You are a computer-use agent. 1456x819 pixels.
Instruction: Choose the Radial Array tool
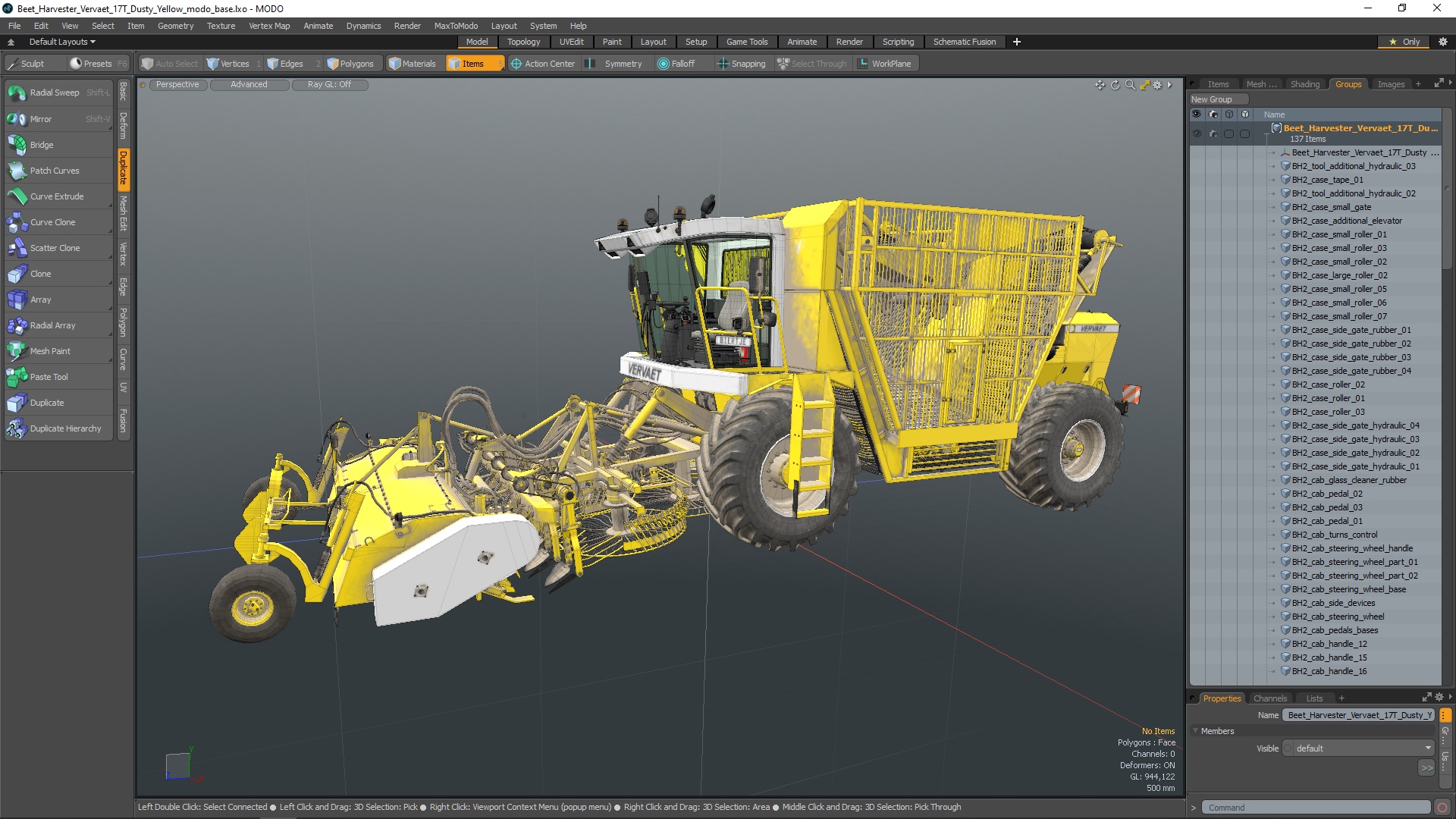click(x=58, y=325)
